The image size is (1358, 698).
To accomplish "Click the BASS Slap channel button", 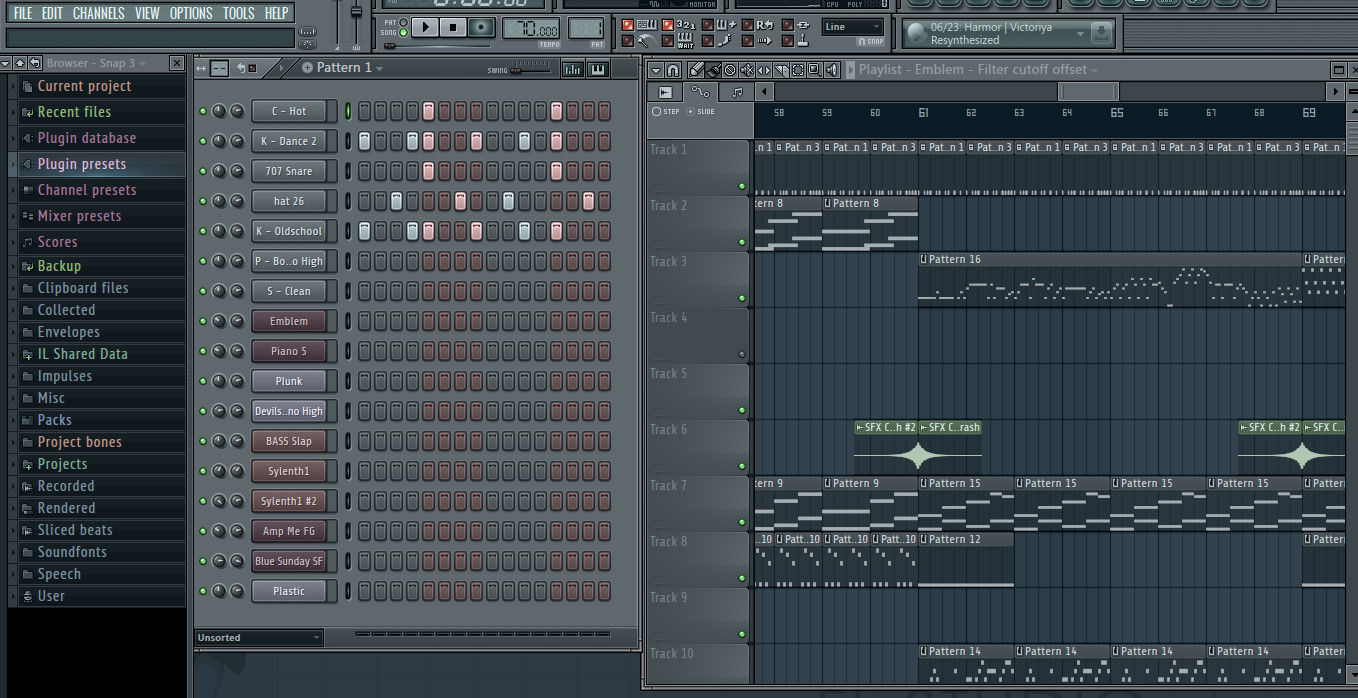I will click(x=289, y=441).
